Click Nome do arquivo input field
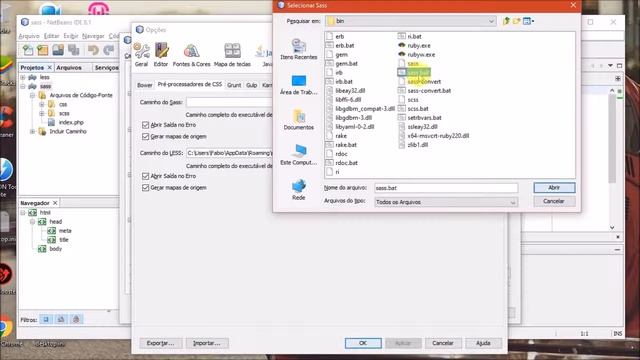The height and width of the screenshot is (360, 640). coord(446,188)
